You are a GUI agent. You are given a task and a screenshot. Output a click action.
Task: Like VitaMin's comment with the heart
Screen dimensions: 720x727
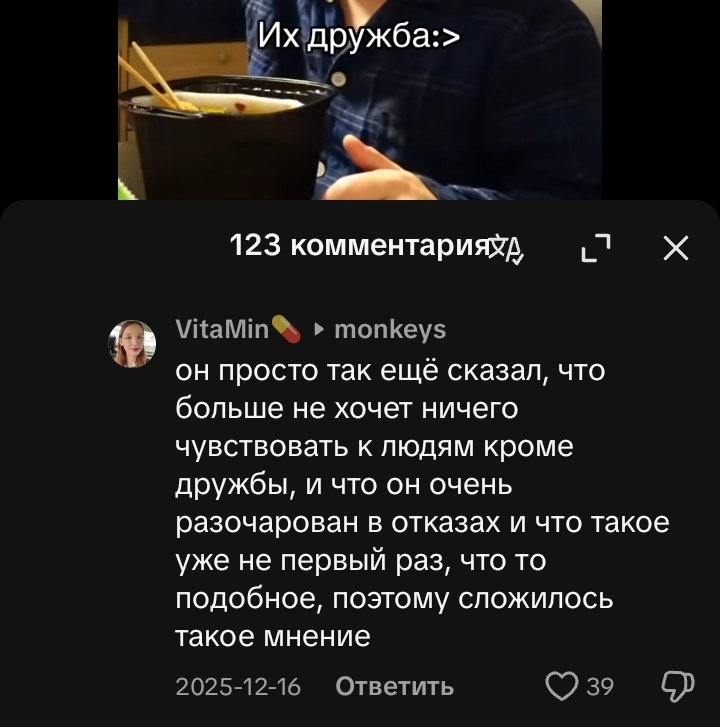562,686
